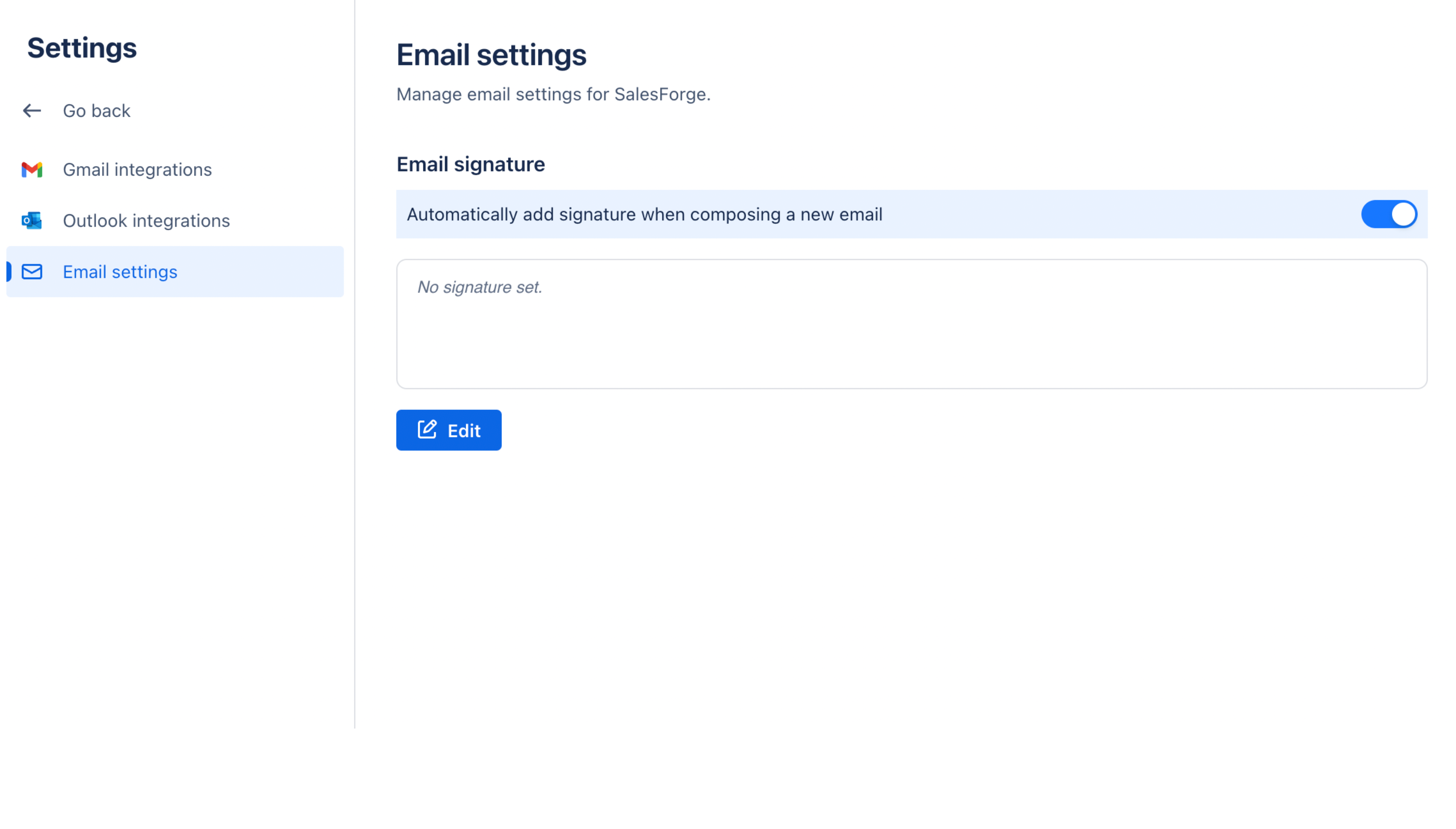This screenshot has height=829, width=1456.
Task: Open Gmail integrations menu item
Action: 137,170
